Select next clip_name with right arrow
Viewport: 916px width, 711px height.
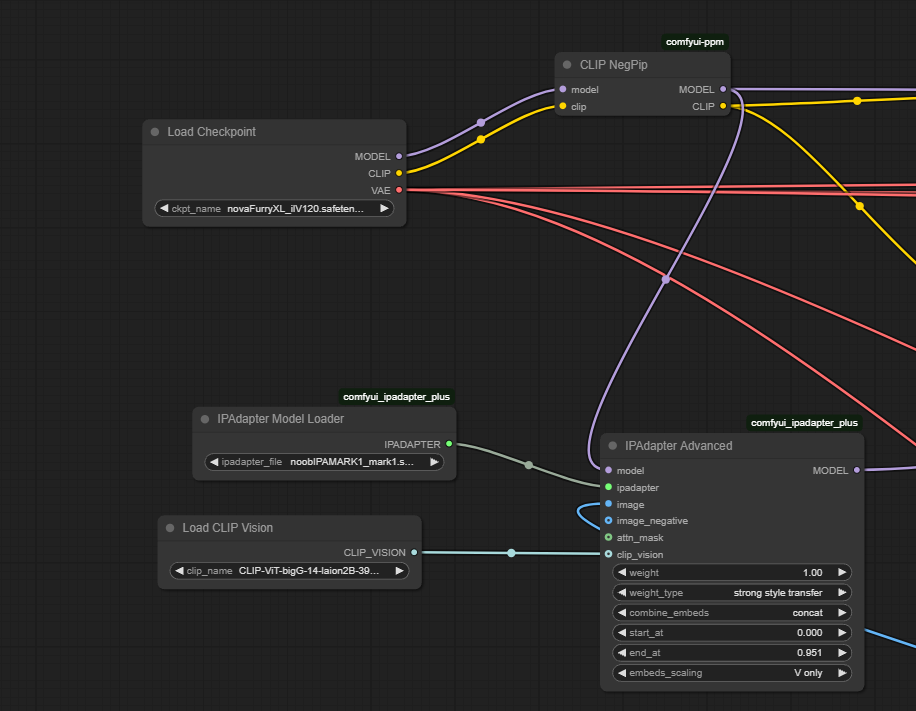coord(400,571)
